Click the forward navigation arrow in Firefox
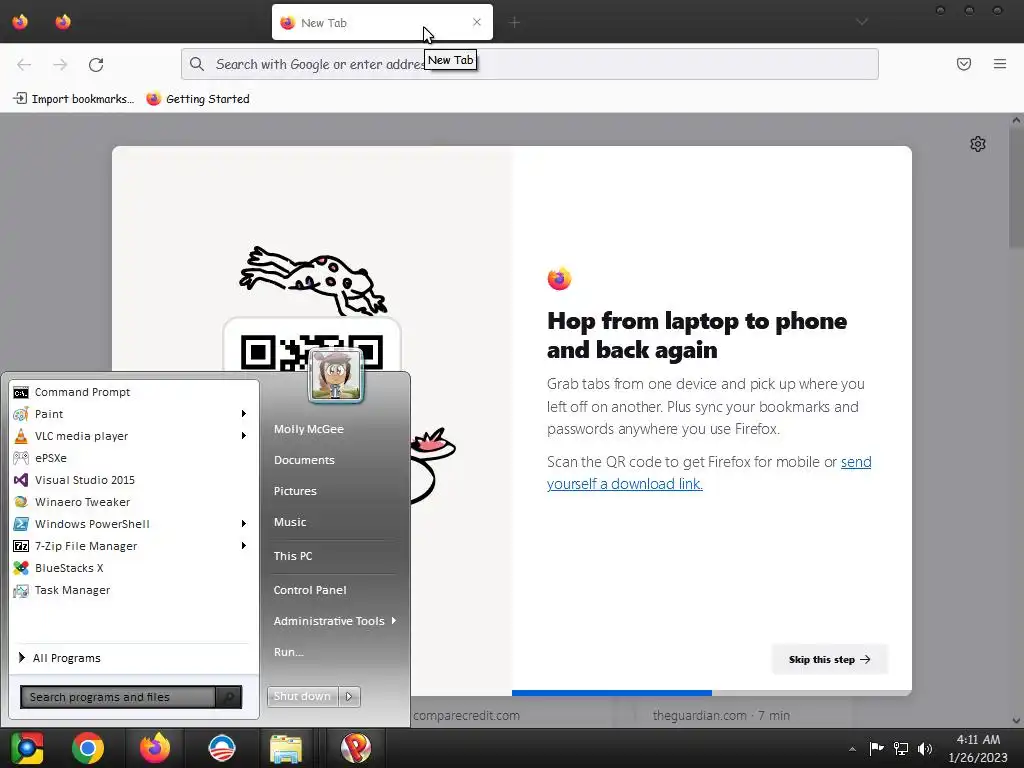This screenshot has height=768, width=1024. [60, 65]
